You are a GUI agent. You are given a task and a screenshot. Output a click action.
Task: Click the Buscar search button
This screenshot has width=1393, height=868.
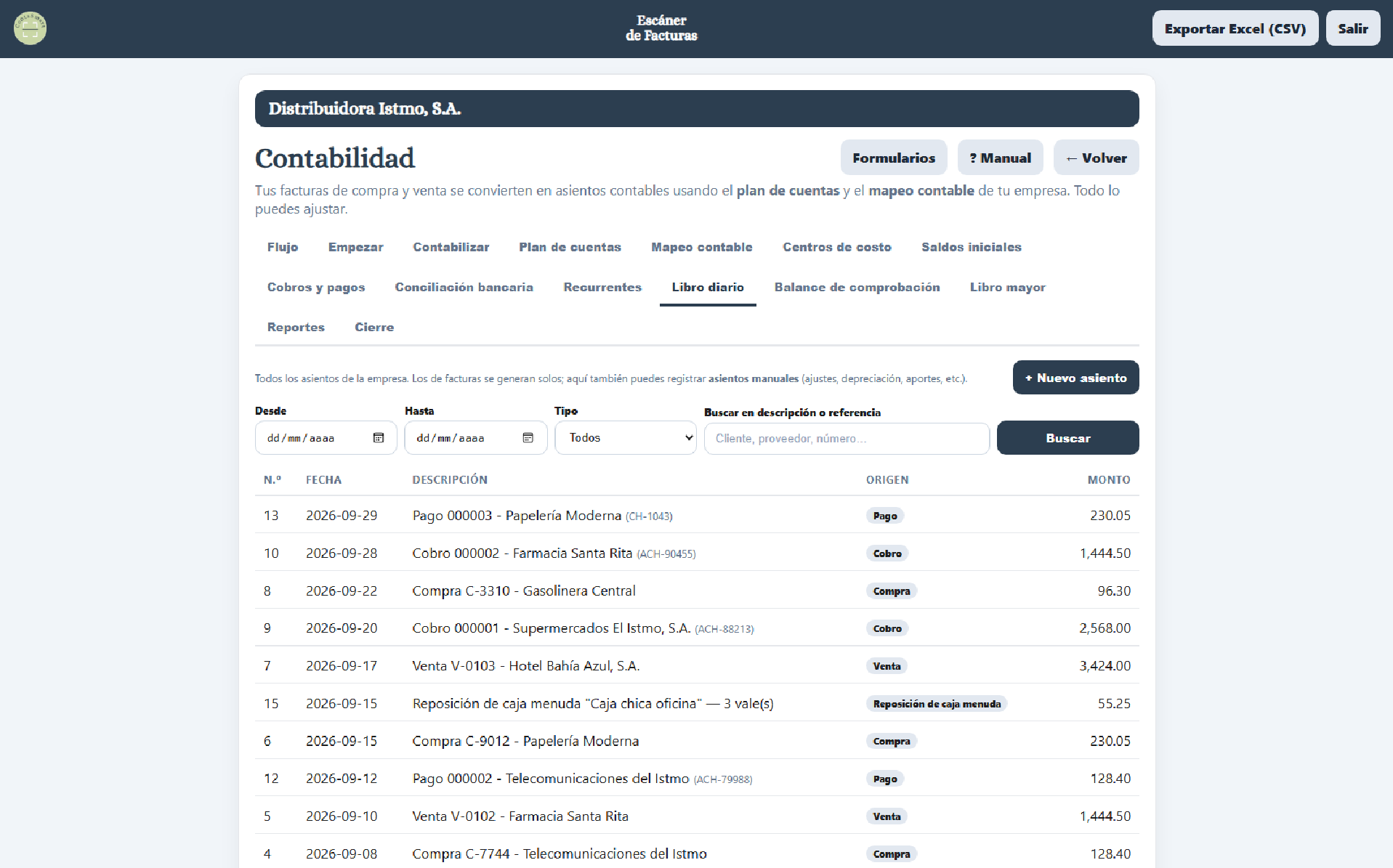point(1067,438)
